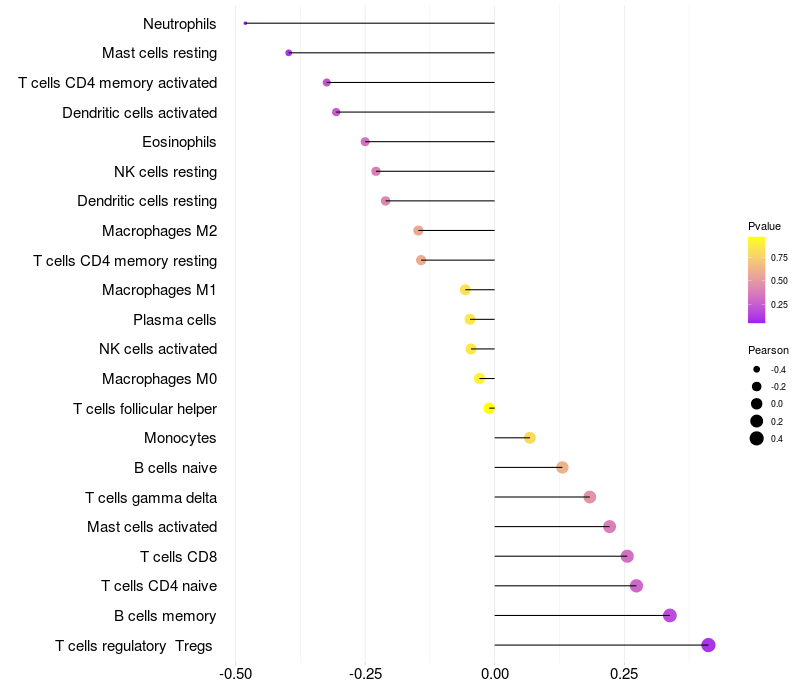Click the Pearson -0.4 legend circle

click(757, 369)
